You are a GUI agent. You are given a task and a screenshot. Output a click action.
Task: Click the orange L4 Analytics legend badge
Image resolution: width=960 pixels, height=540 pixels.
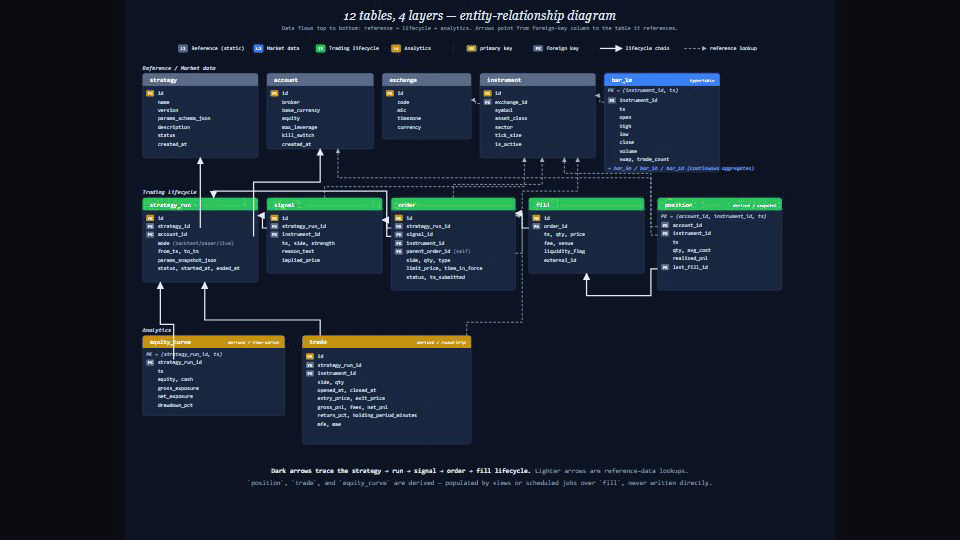click(396, 48)
